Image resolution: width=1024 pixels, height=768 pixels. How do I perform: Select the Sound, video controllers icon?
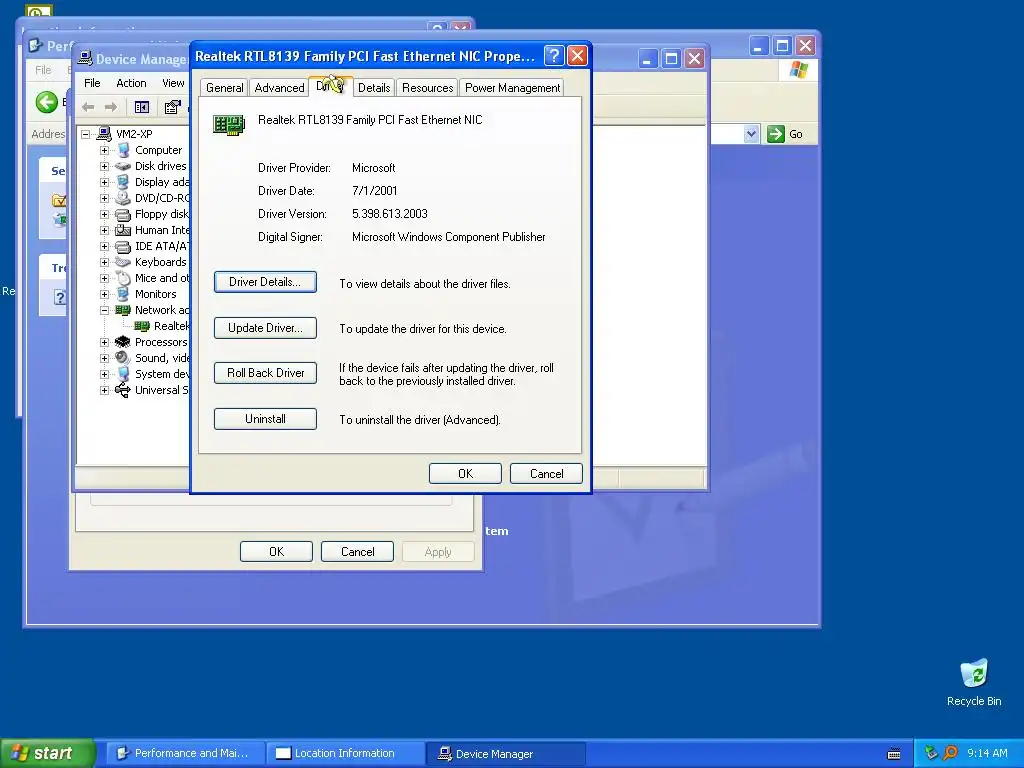(123, 358)
